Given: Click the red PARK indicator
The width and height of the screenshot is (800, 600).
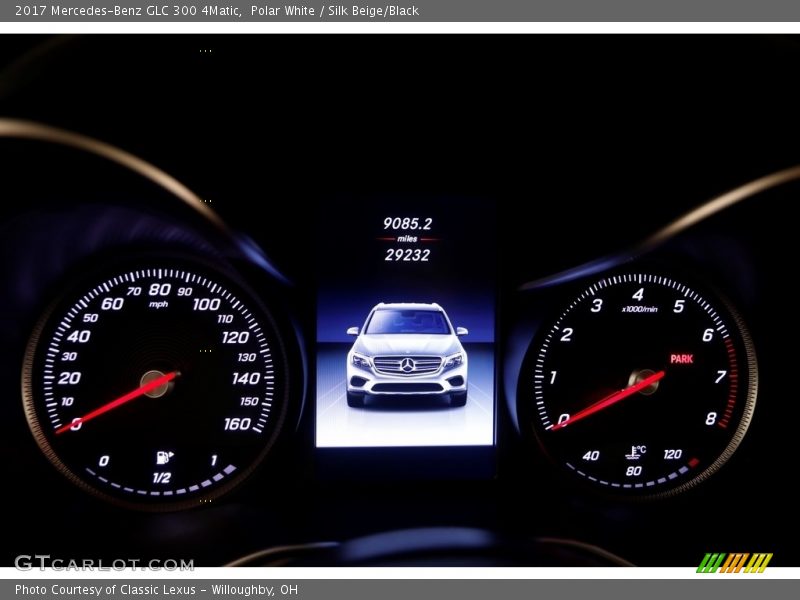Looking at the screenshot, I should pyautogui.click(x=682, y=359).
